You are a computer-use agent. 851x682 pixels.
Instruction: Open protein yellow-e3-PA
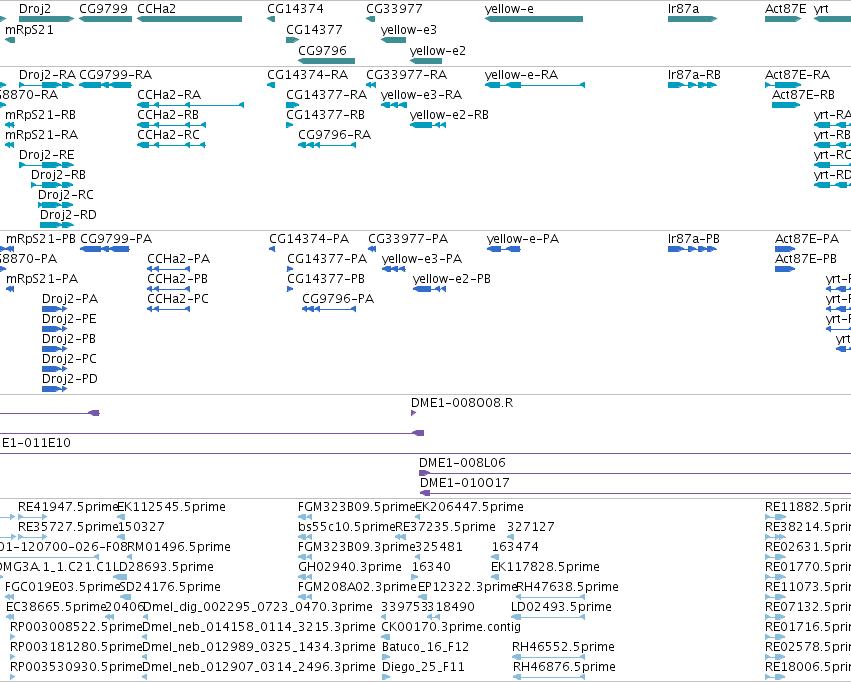[x=393, y=269]
